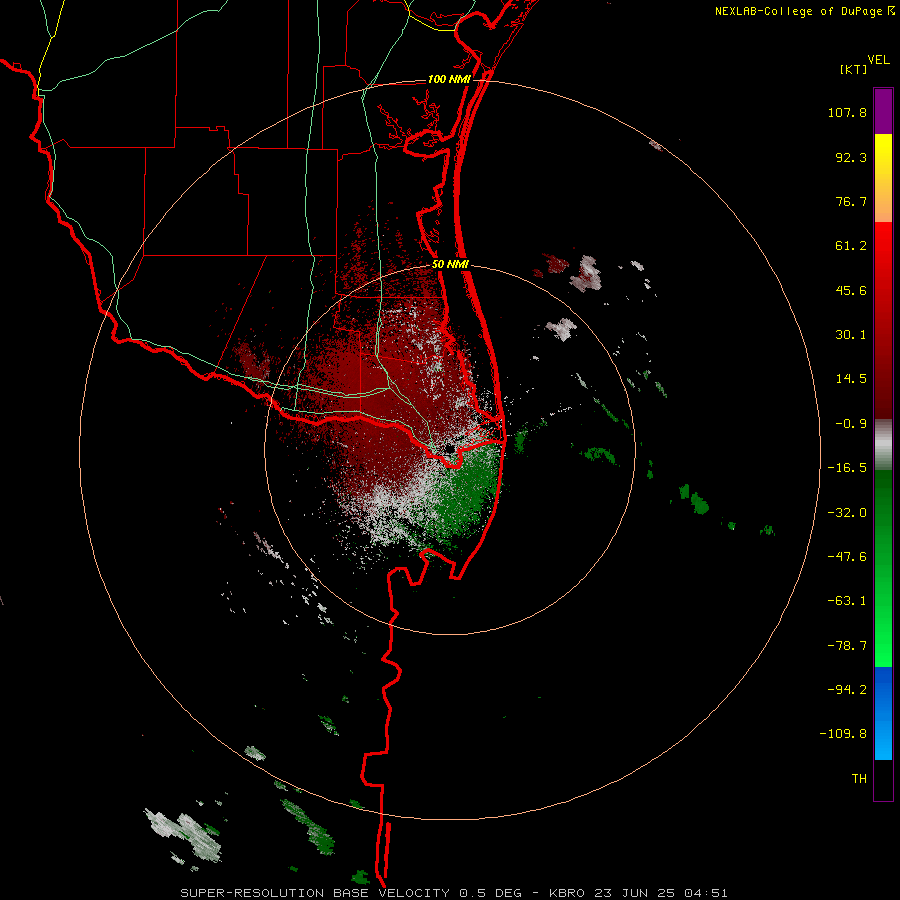The width and height of the screenshot is (900, 900).
Task: Pick the yellow-orange segment of the velocity scale
Action: pyautogui.click(x=883, y=178)
